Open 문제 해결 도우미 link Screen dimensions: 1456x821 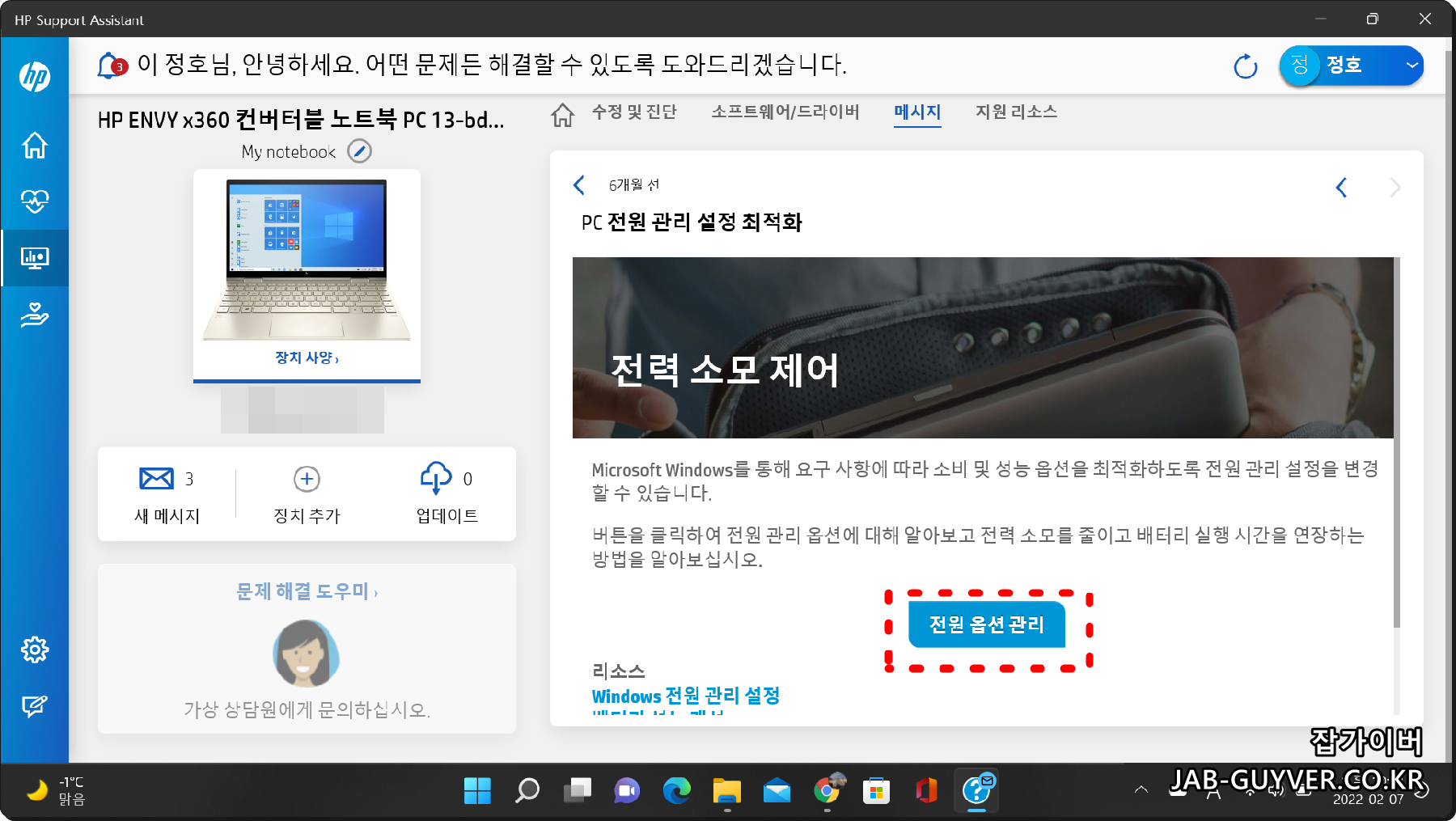[307, 591]
